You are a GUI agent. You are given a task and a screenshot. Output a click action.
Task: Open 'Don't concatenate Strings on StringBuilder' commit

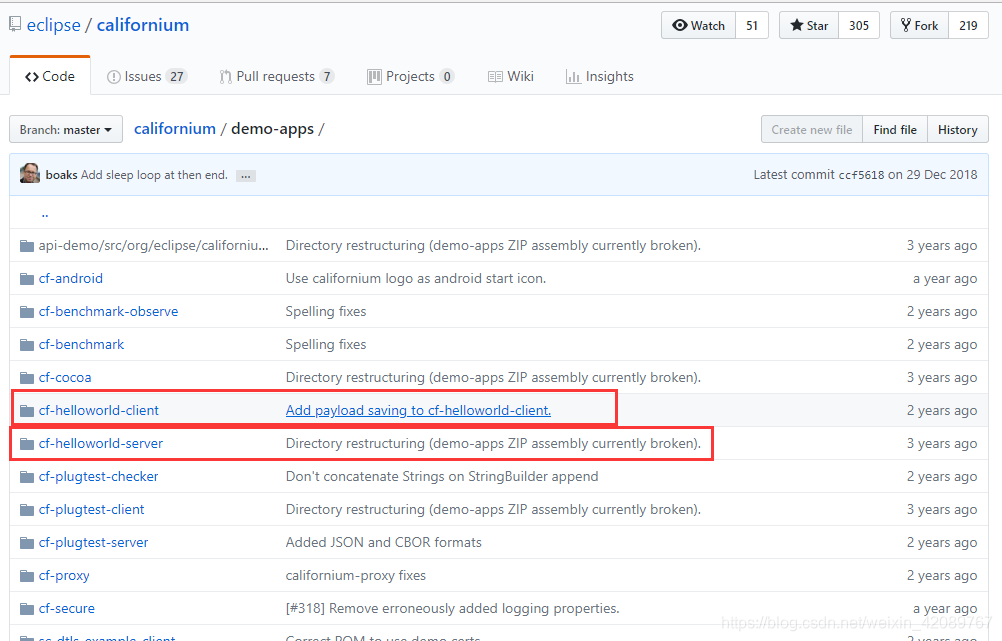442,477
